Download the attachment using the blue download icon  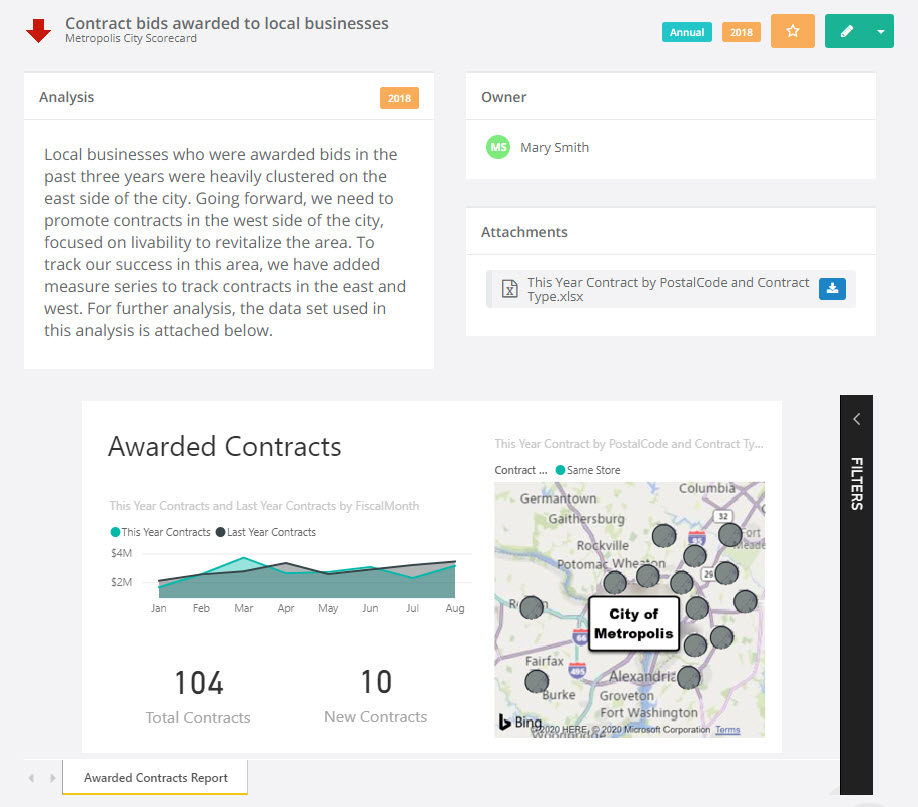tap(833, 288)
